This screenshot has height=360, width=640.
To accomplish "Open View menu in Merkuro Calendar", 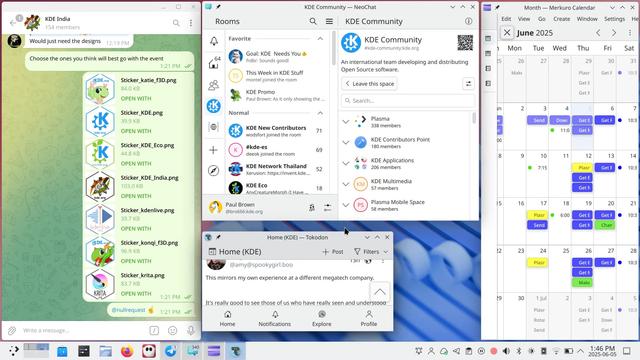I will click(x=524, y=19).
